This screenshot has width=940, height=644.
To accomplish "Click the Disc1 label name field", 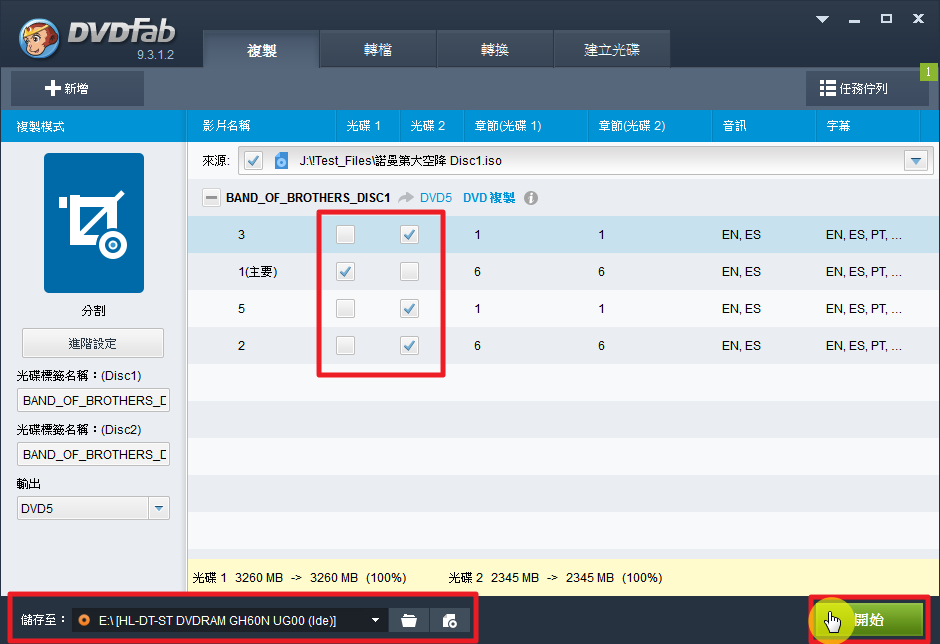I will tap(93, 400).
